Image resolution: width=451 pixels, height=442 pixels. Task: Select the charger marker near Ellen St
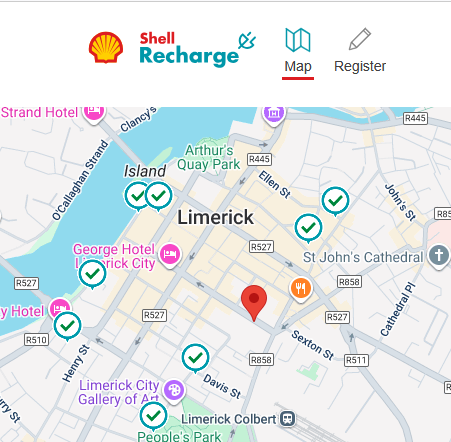tap(335, 201)
